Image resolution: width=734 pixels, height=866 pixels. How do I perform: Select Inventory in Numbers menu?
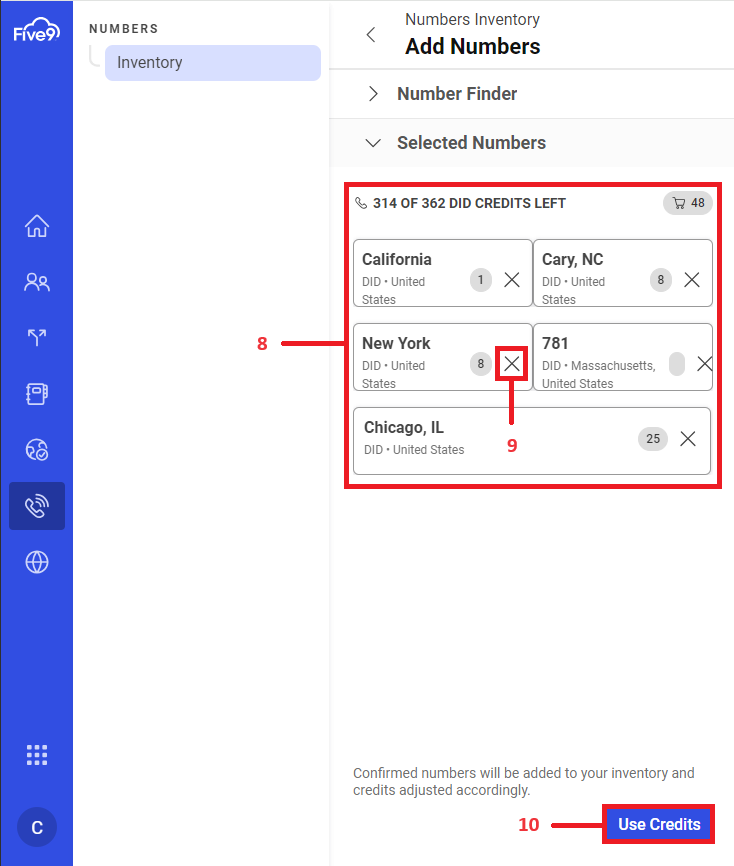pyautogui.click(x=213, y=63)
